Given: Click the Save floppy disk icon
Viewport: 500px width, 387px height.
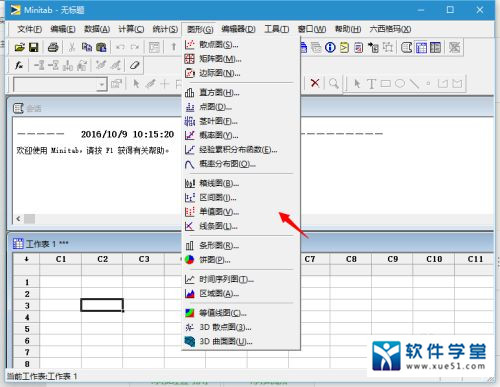Looking at the screenshot, I should coord(34,47).
